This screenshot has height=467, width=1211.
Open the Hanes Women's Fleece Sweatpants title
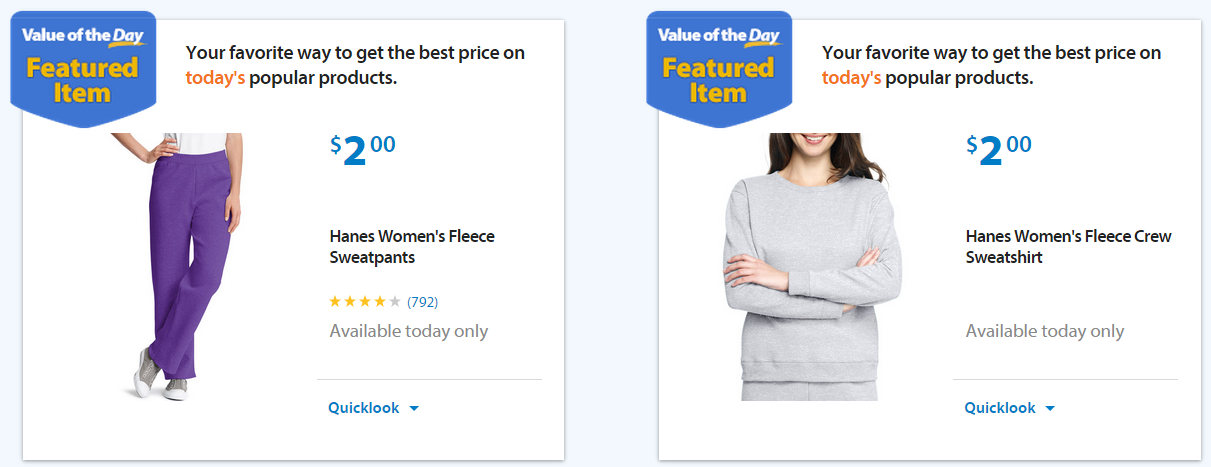412,247
